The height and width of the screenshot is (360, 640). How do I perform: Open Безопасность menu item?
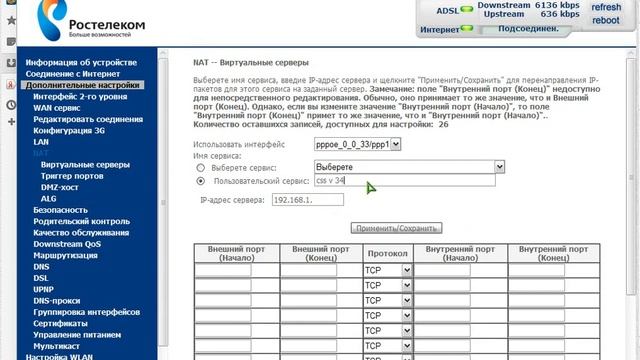(60, 210)
